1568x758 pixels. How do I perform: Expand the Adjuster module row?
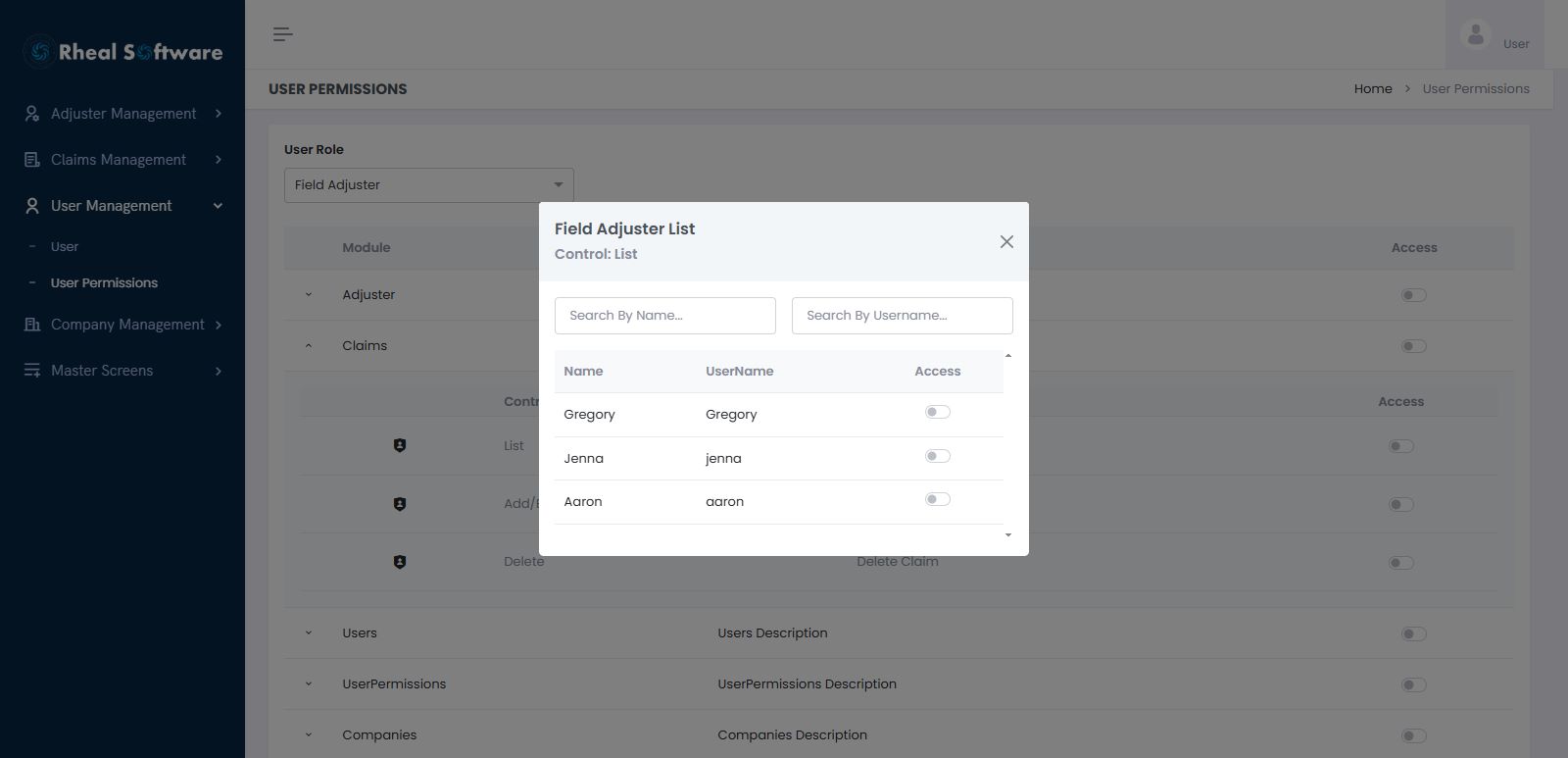pyautogui.click(x=309, y=294)
